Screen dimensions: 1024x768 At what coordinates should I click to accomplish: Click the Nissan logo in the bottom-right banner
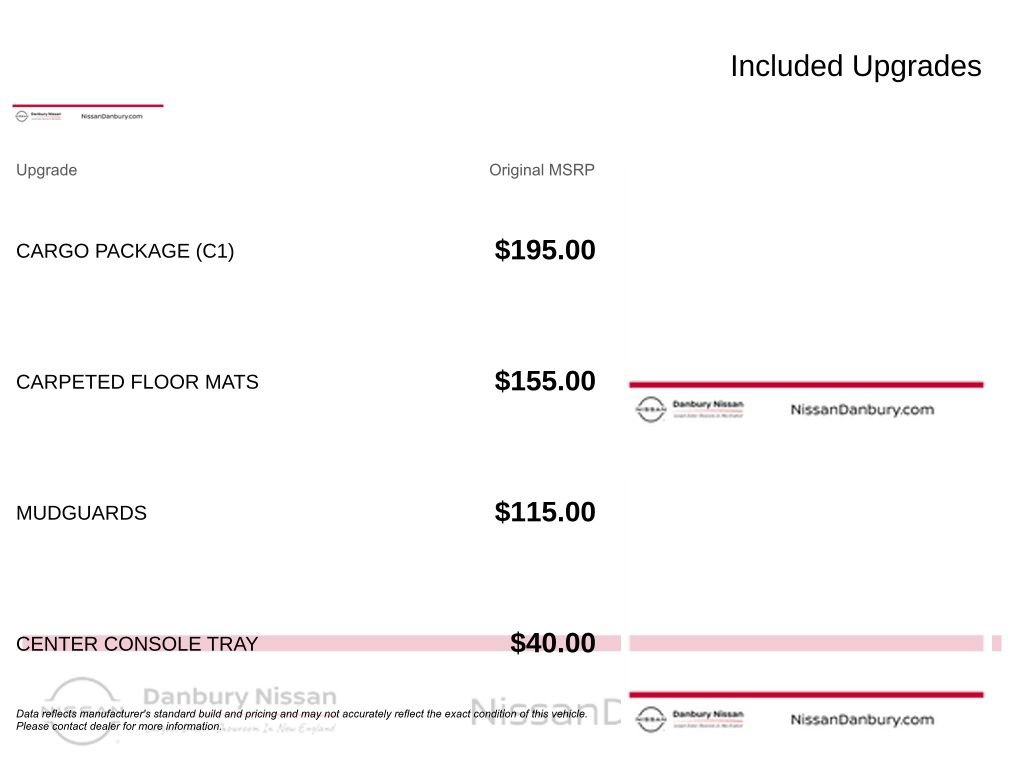coord(650,719)
